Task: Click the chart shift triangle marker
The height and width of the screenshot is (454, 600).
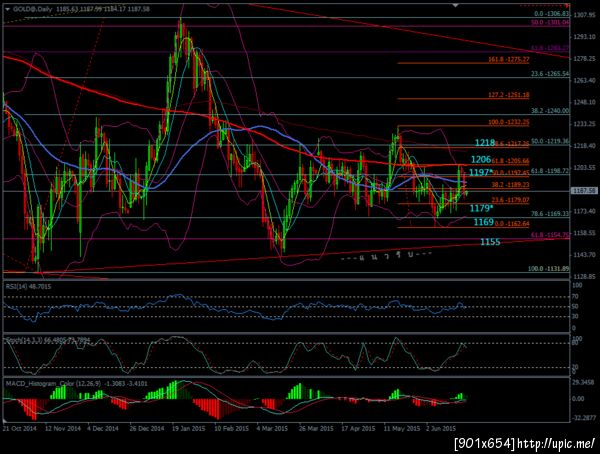Action: [455, 5]
